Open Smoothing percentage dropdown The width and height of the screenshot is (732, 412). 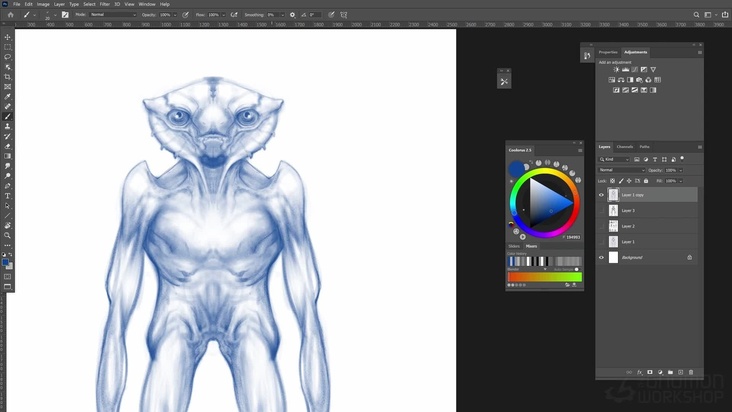tap(282, 15)
